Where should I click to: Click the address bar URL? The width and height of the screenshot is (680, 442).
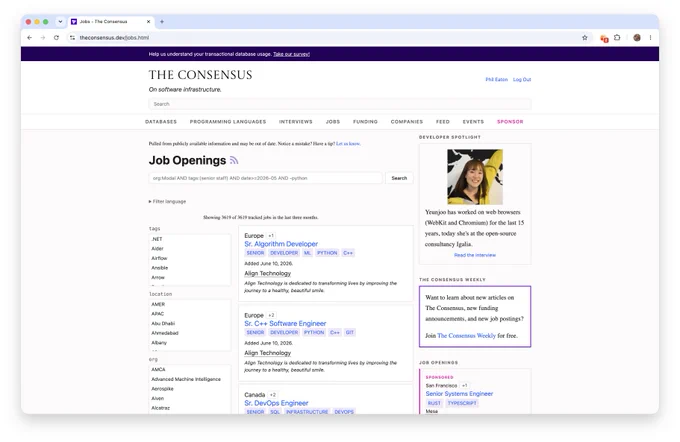pos(114,38)
